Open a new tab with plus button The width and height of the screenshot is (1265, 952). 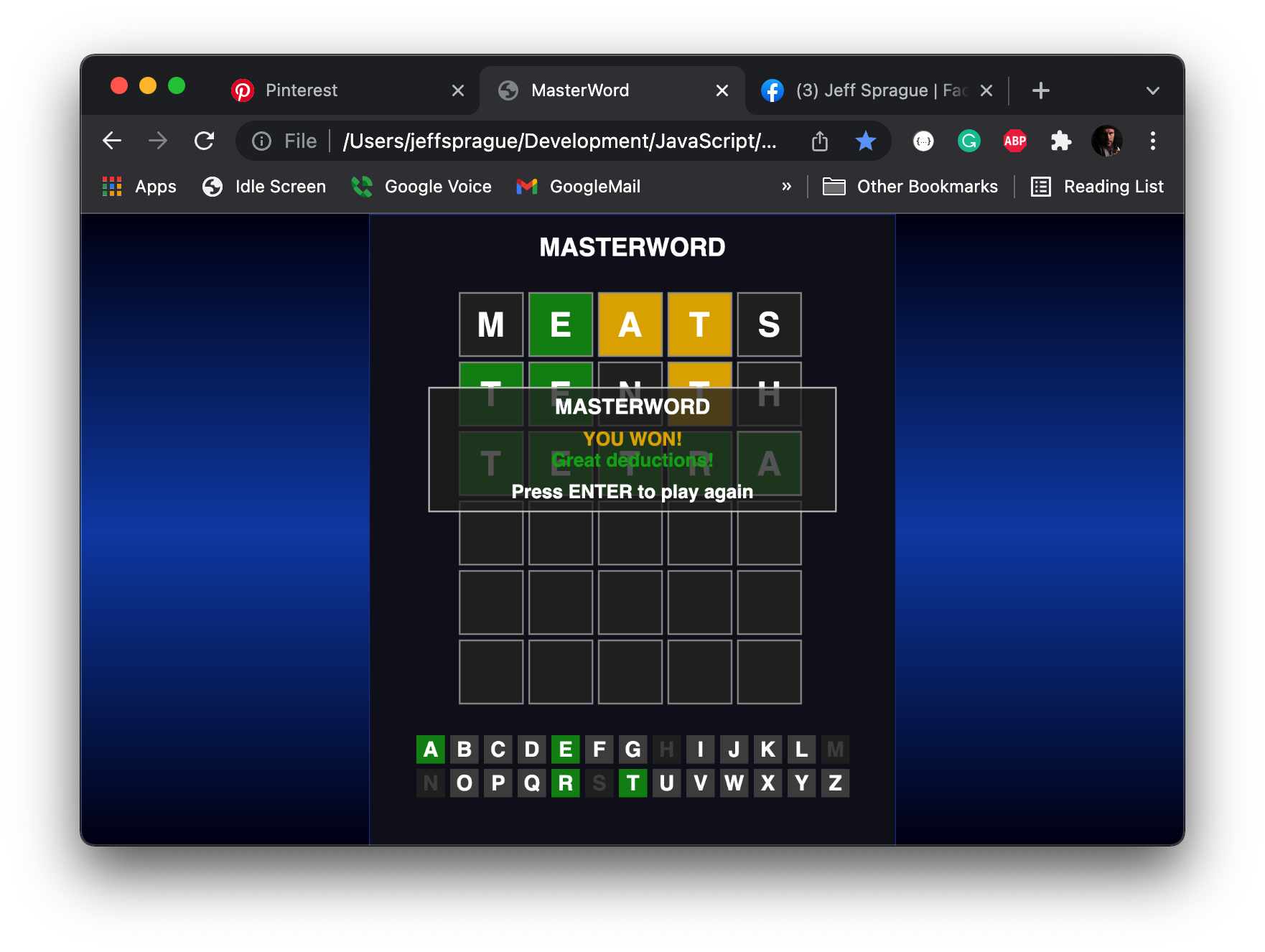(x=1041, y=90)
